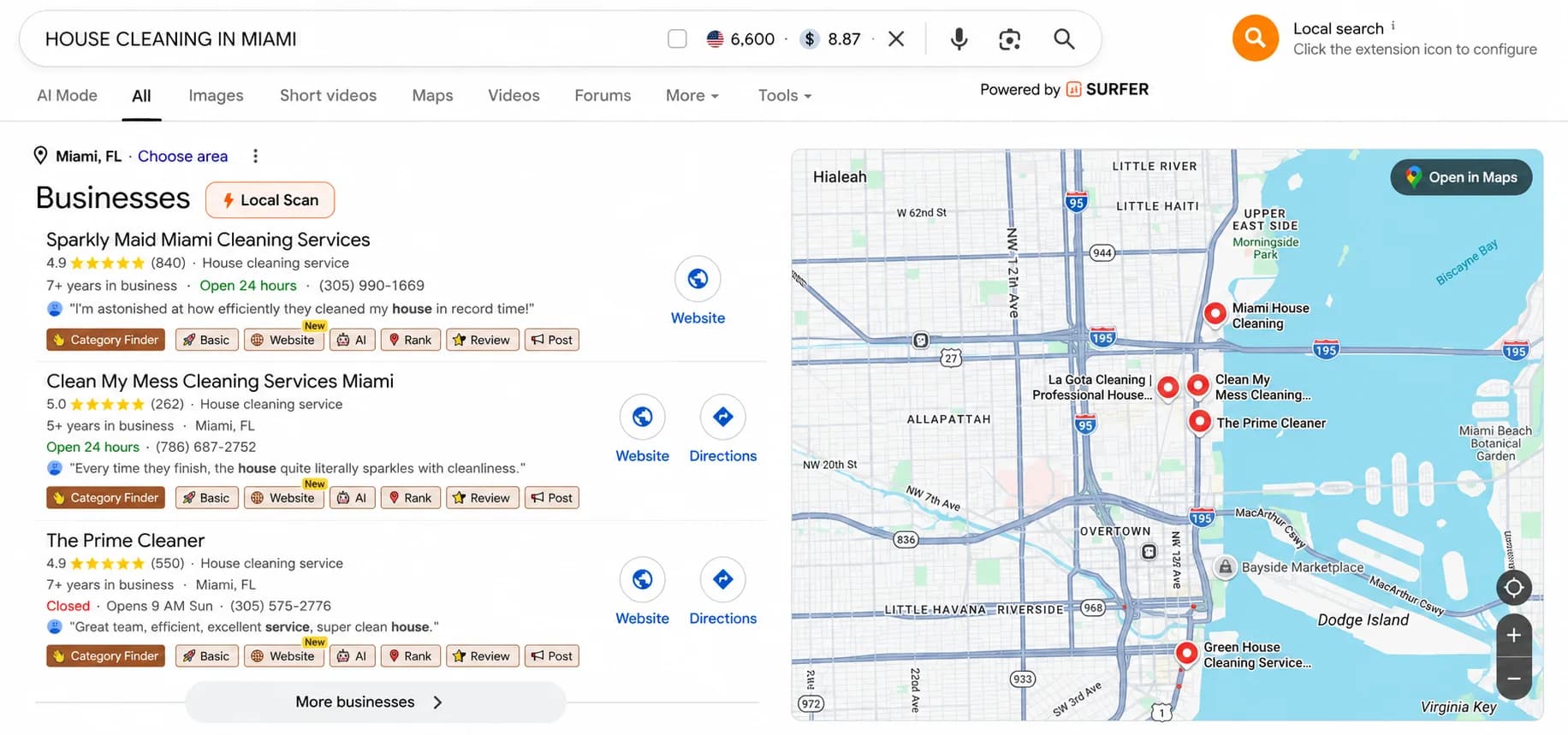Image resolution: width=1568 pixels, height=735 pixels.
Task: Get Directions to The Prime Cleaner
Action: tap(722, 579)
